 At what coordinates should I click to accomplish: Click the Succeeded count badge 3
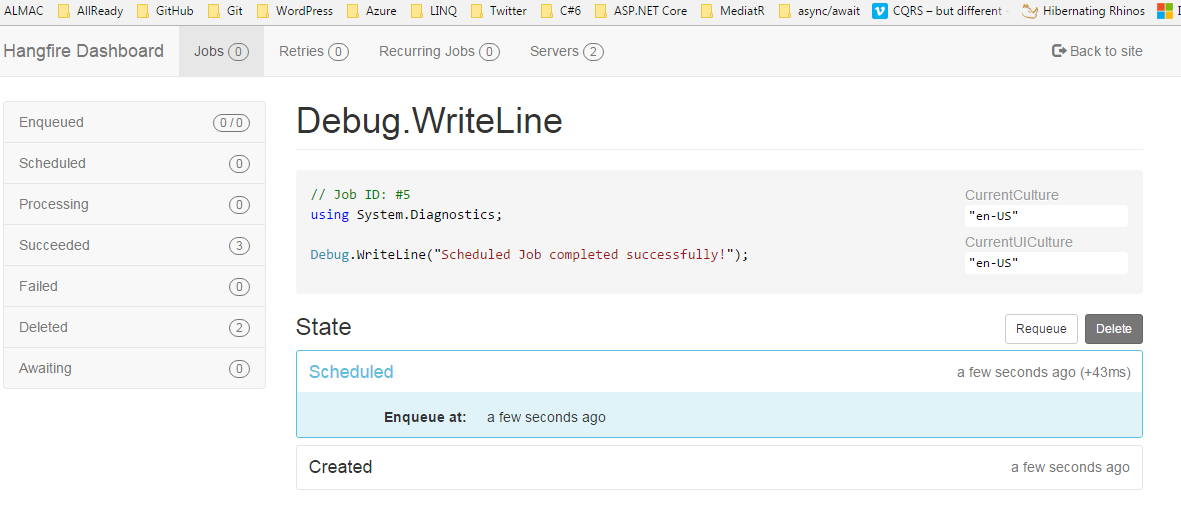(240, 245)
